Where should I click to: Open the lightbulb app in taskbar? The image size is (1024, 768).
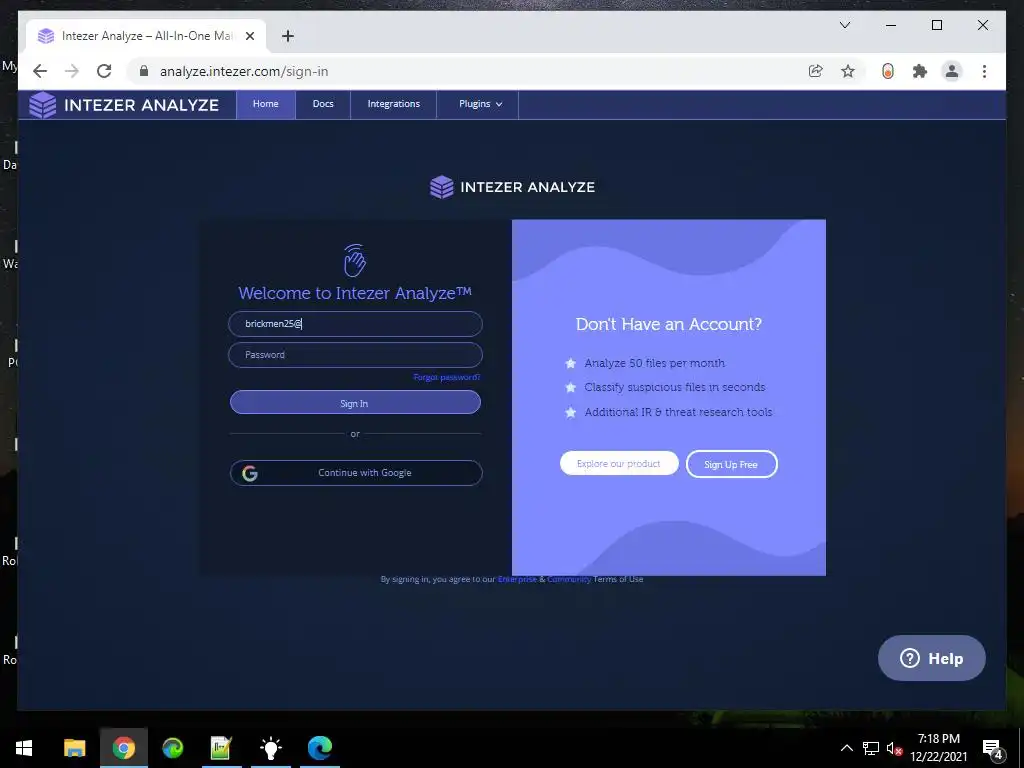pyautogui.click(x=270, y=748)
